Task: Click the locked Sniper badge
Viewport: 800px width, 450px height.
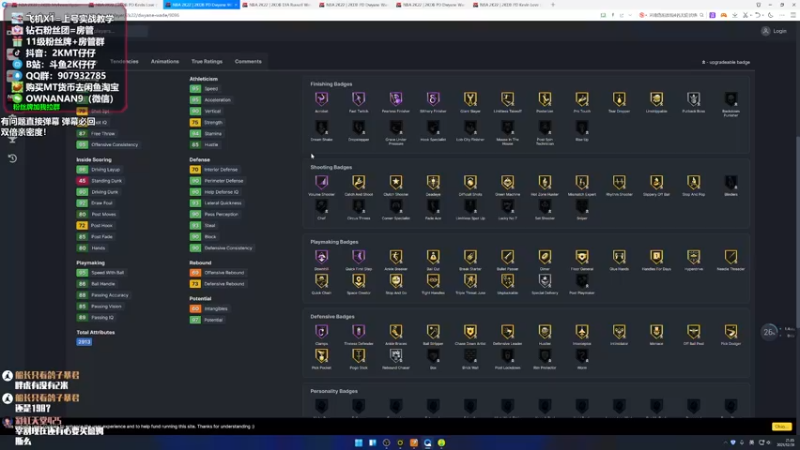Action: [x=582, y=206]
